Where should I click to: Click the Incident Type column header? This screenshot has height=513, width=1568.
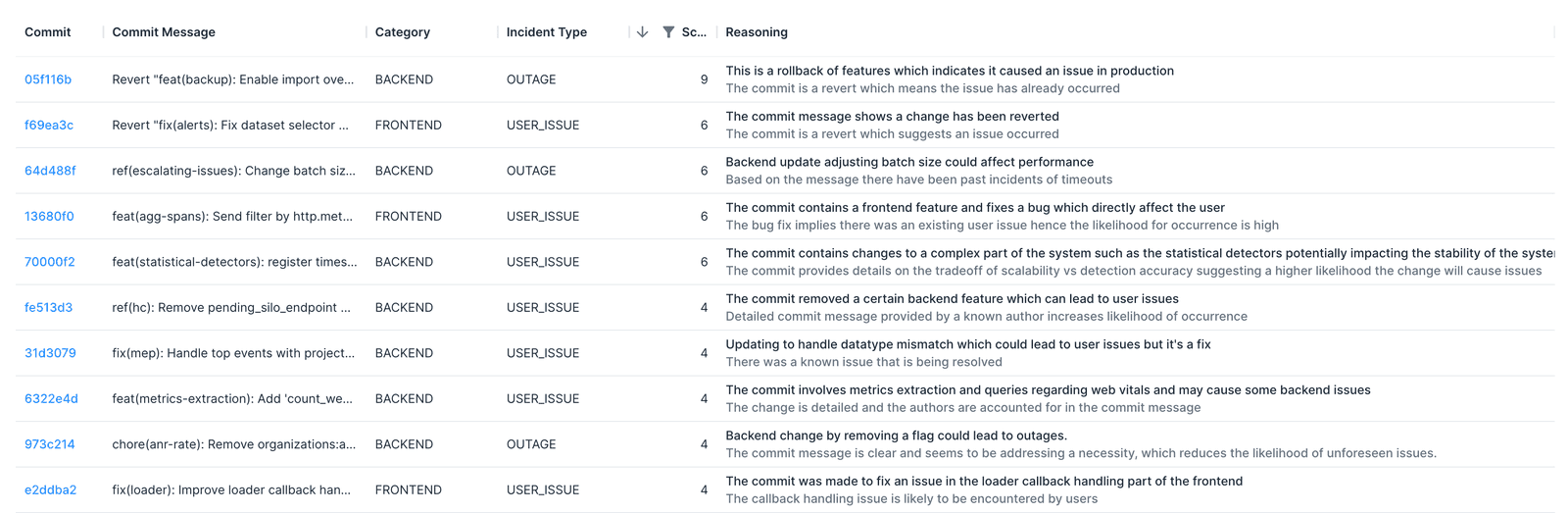pyautogui.click(x=547, y=32)
